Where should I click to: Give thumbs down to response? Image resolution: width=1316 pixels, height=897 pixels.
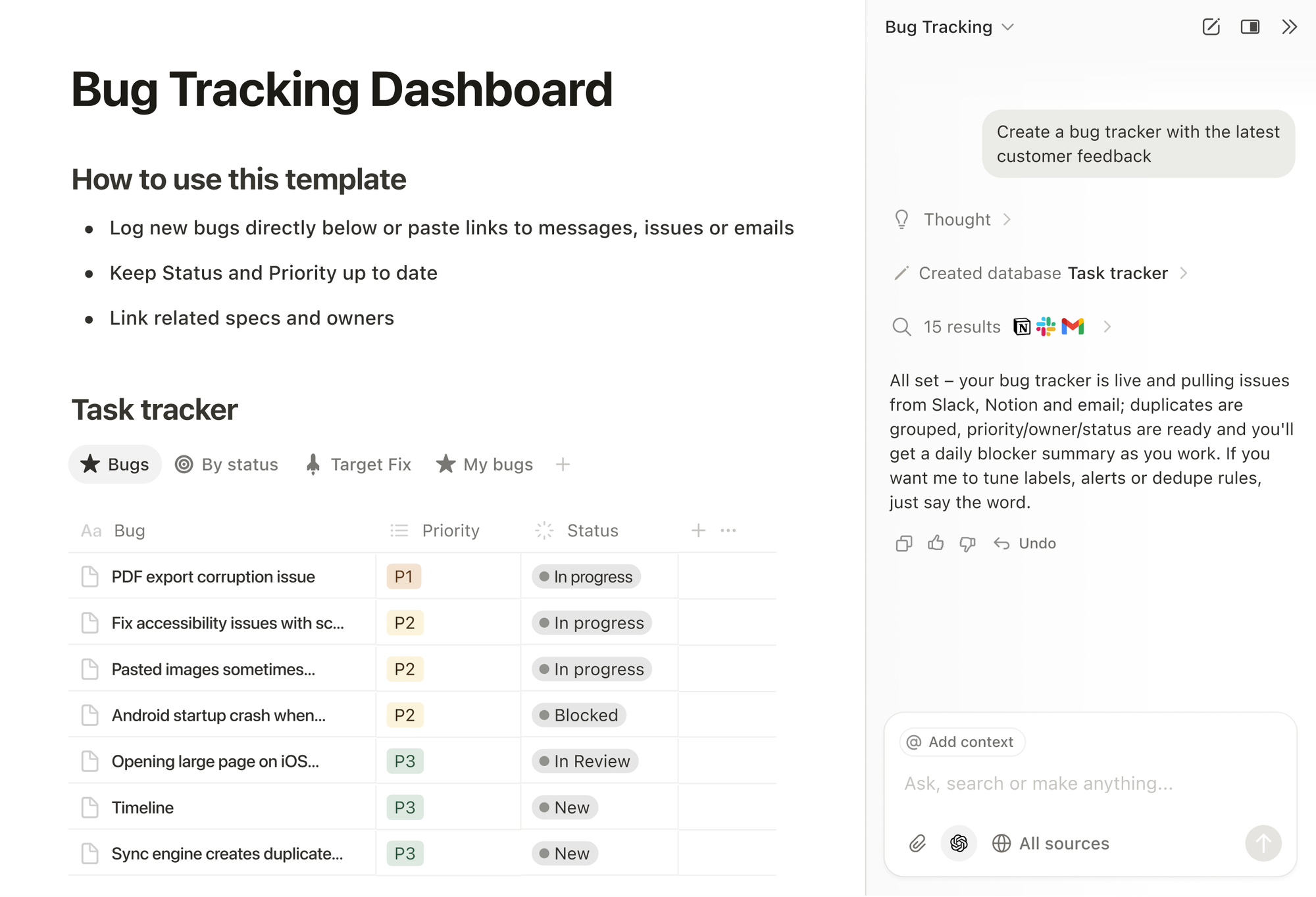click(967, 544)
